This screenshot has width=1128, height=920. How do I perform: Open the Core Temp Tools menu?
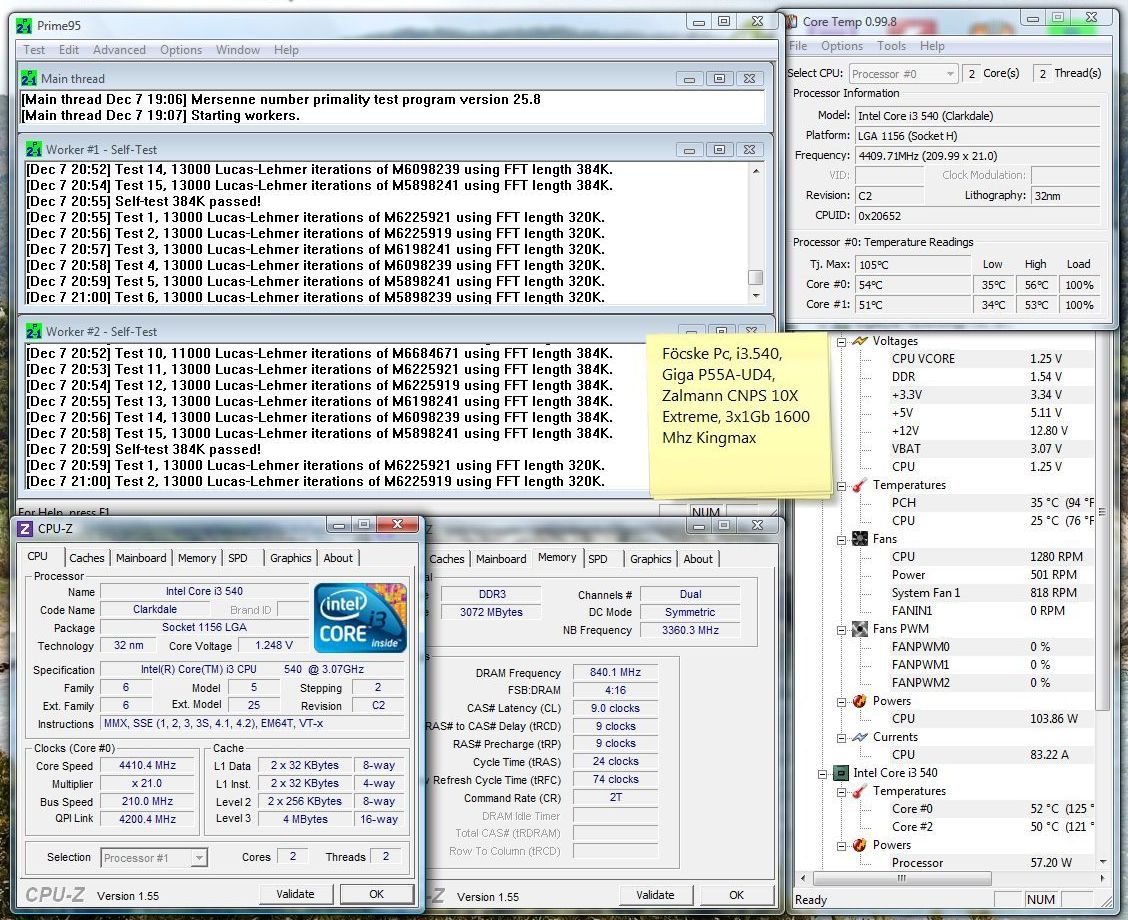(x=891, y=45)
